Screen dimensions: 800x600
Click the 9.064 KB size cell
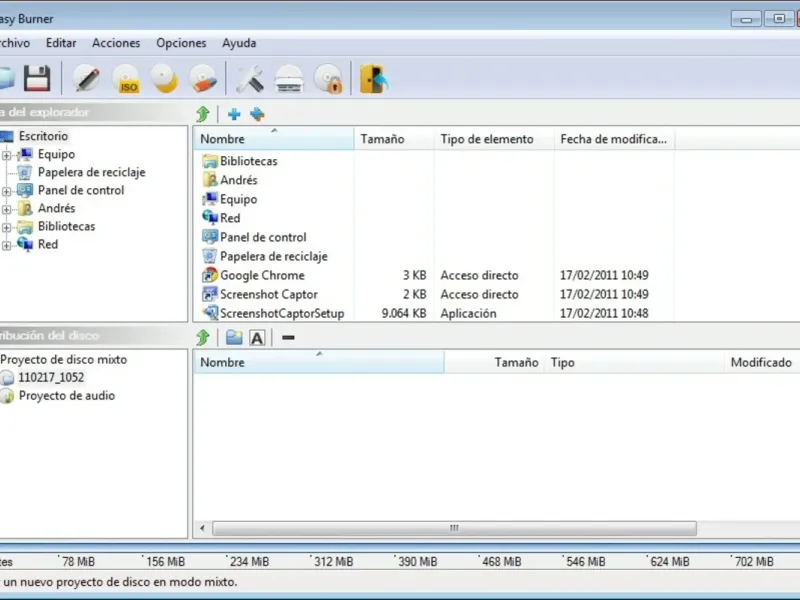click(404, 313)
